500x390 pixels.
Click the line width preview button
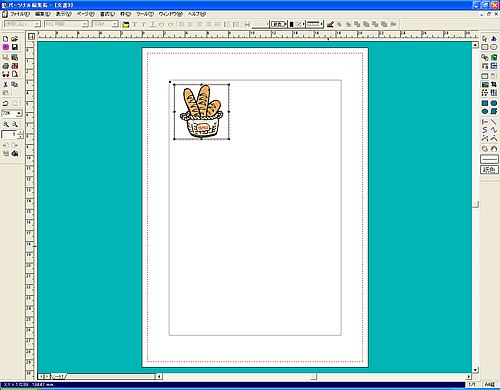point(489,159)
